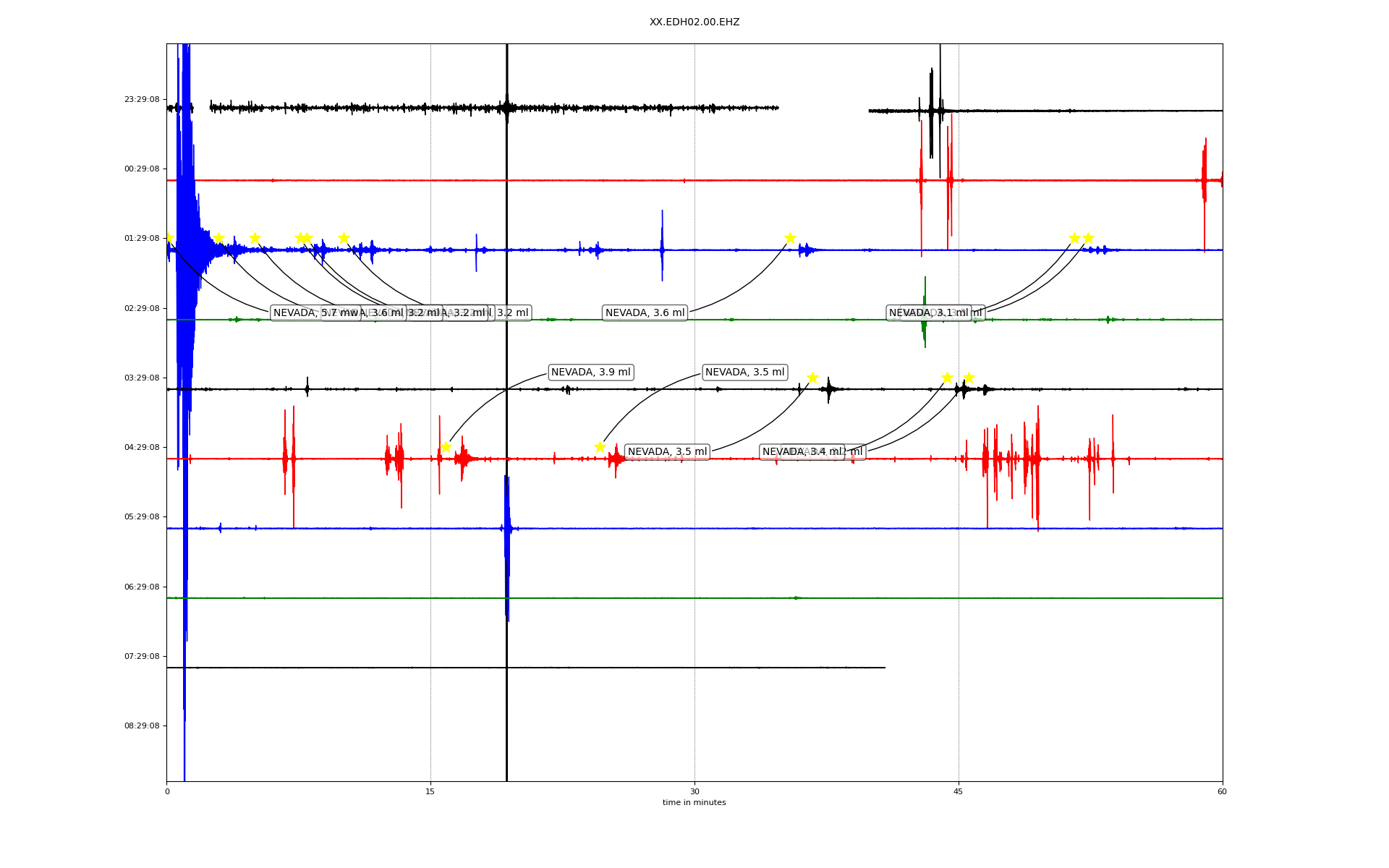The height and width of the screenshot is (868, 1389).
Task: Click the NEVADA, 3.5 ml label on the 04:29:08 row
Action: pyautogui.click(x=667, y=452)
